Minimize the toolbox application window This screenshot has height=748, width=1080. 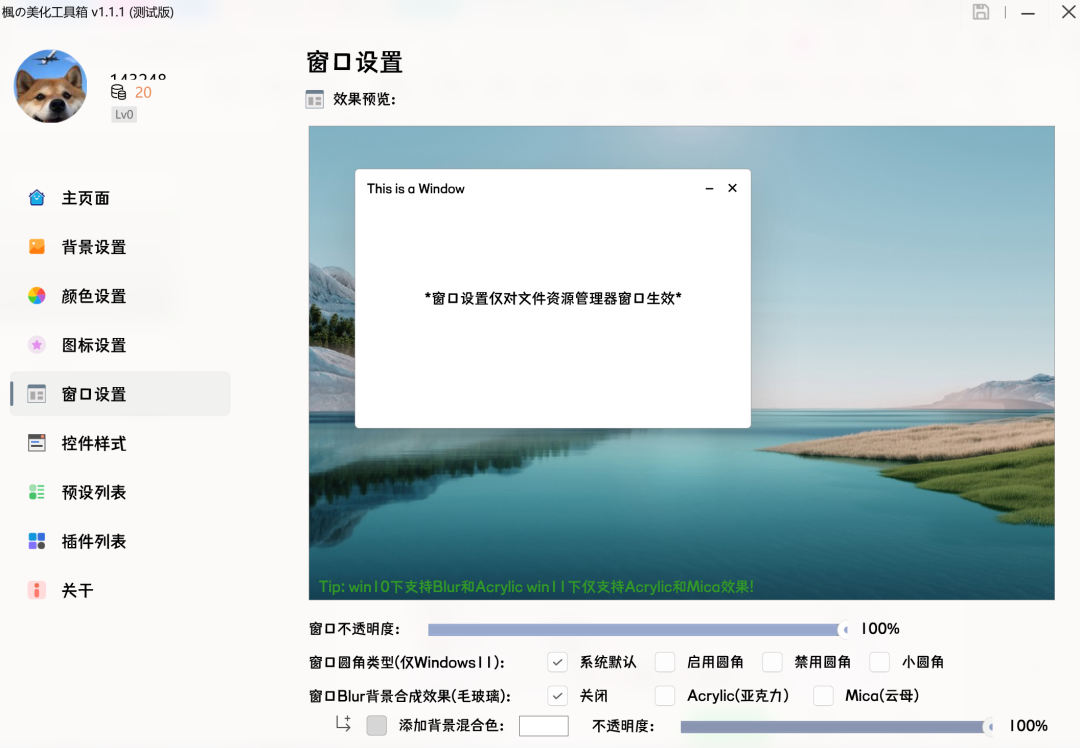coord(1028,13)
